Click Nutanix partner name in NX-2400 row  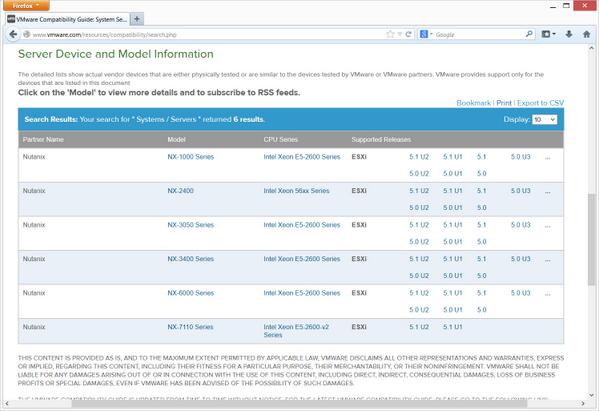[34, 191]
